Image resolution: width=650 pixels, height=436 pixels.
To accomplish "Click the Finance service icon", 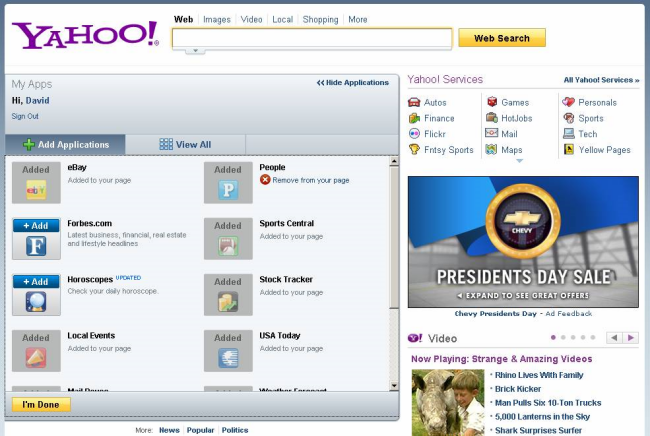I will (414, 118).
